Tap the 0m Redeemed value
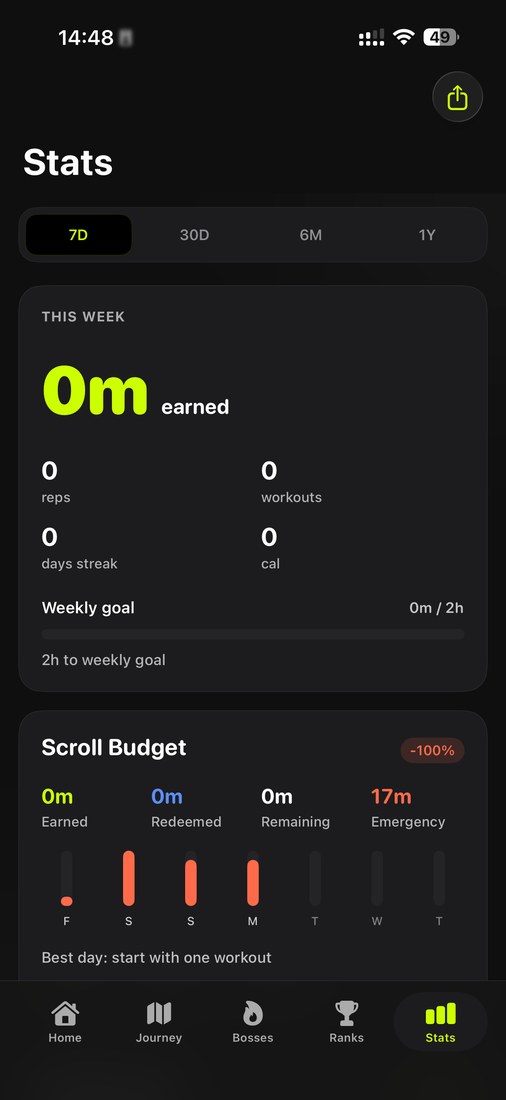 pos(167,796)
